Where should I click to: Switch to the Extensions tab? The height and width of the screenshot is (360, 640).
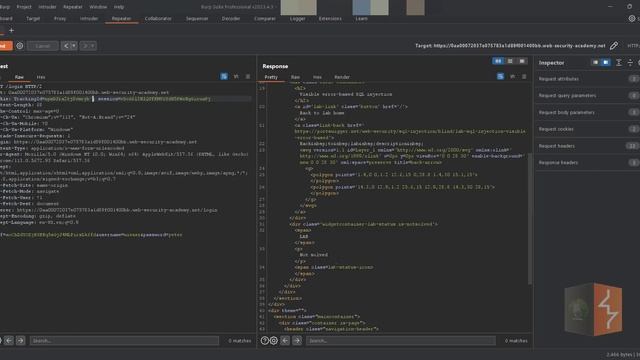click(x=330, y=18)
